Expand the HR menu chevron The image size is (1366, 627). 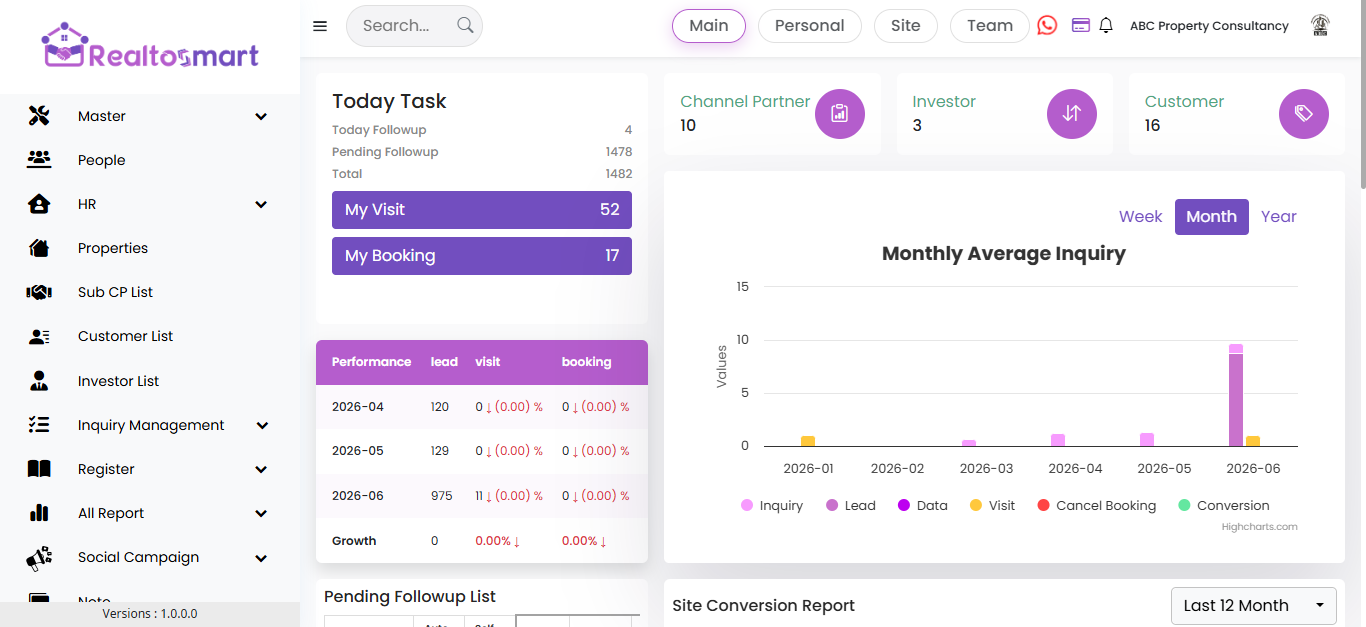click(x=261, y=204)
